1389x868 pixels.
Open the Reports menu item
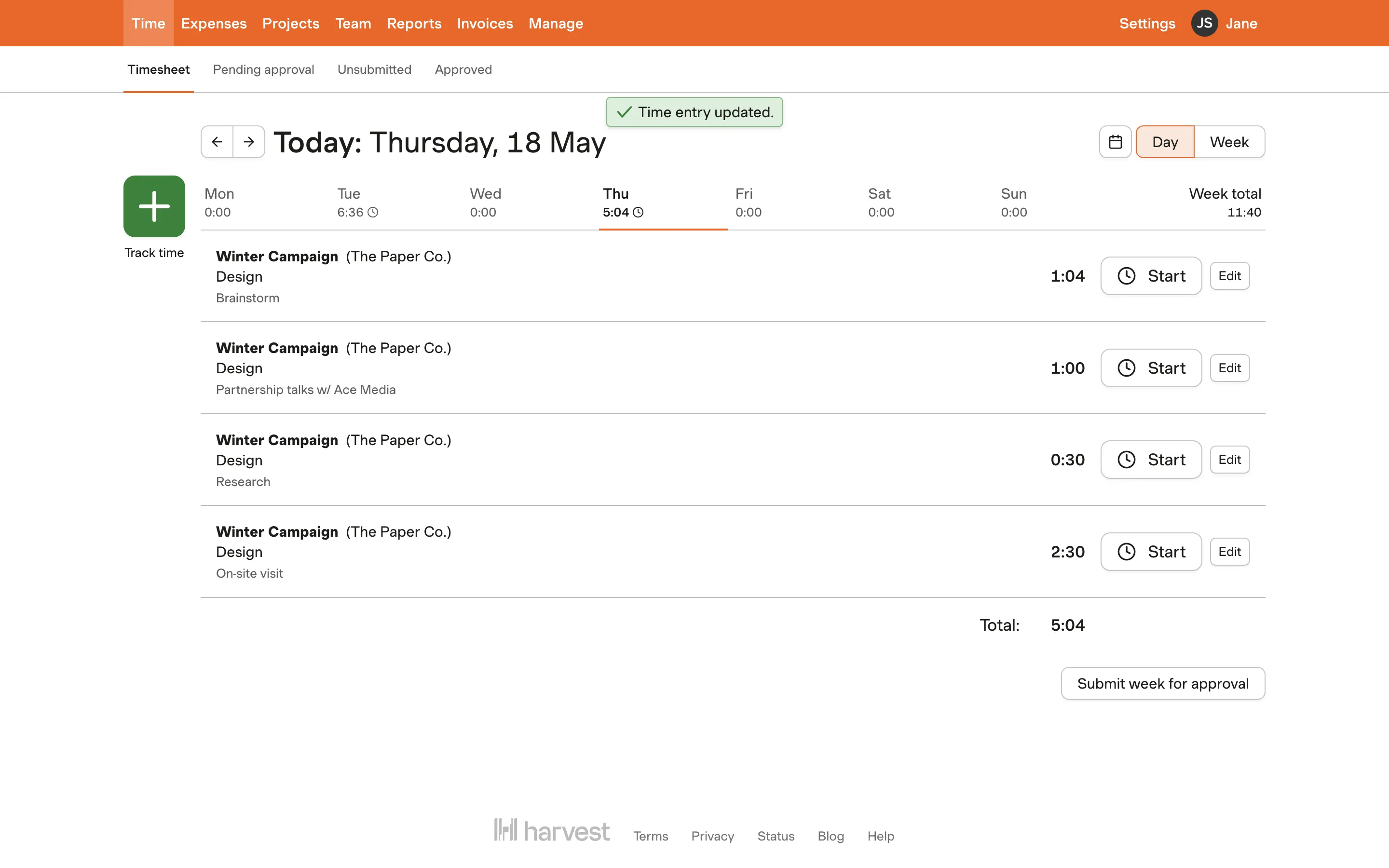coord(414,24)
